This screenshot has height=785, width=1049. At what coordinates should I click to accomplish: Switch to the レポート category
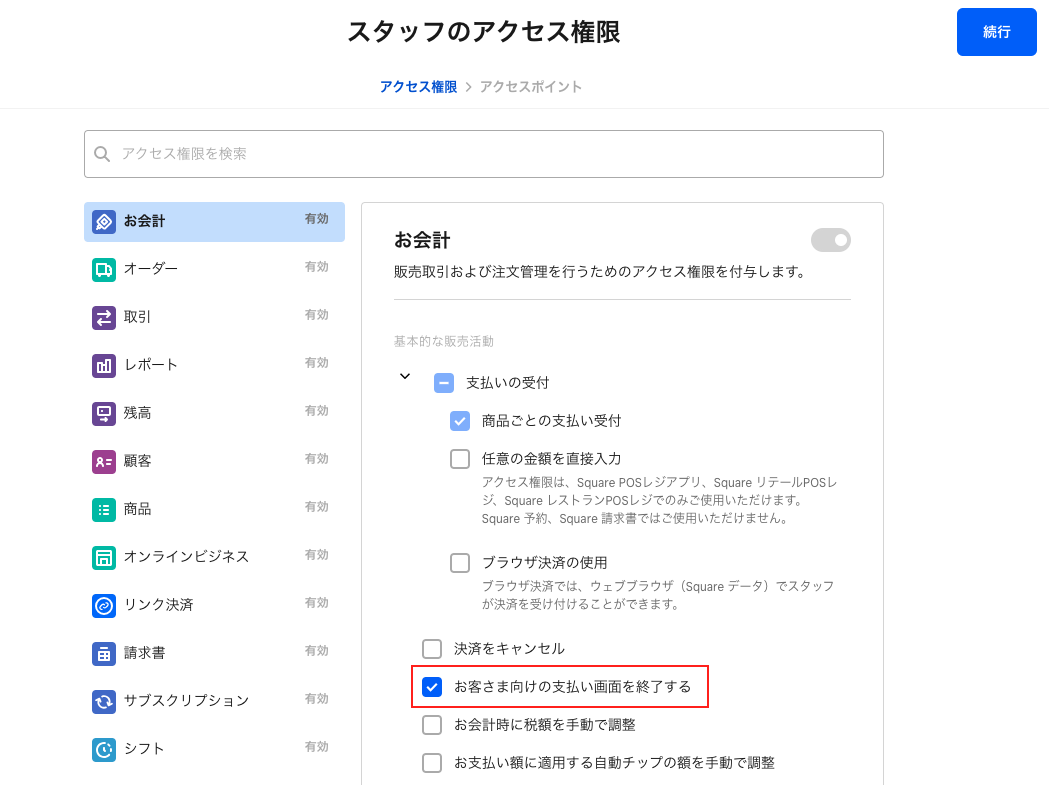click(214, 365)
